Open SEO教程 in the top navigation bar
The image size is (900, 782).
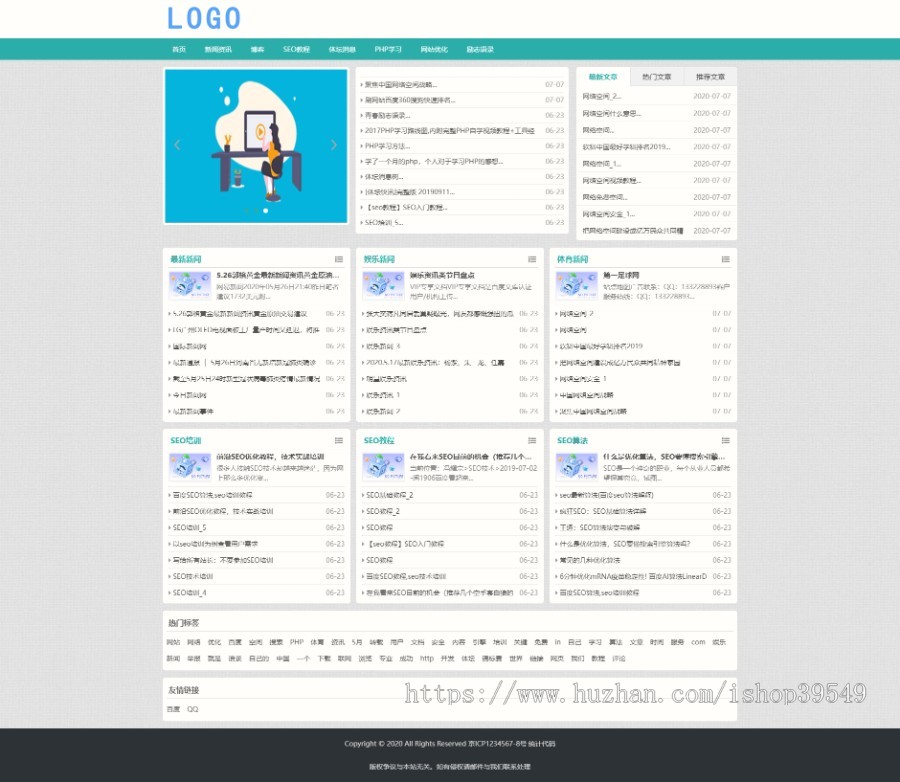coord(296,49)
